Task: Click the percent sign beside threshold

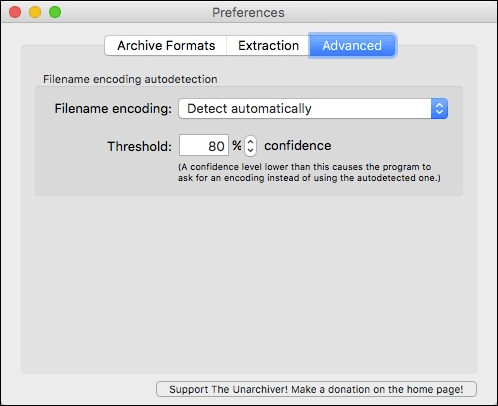Action: (237, 146)
